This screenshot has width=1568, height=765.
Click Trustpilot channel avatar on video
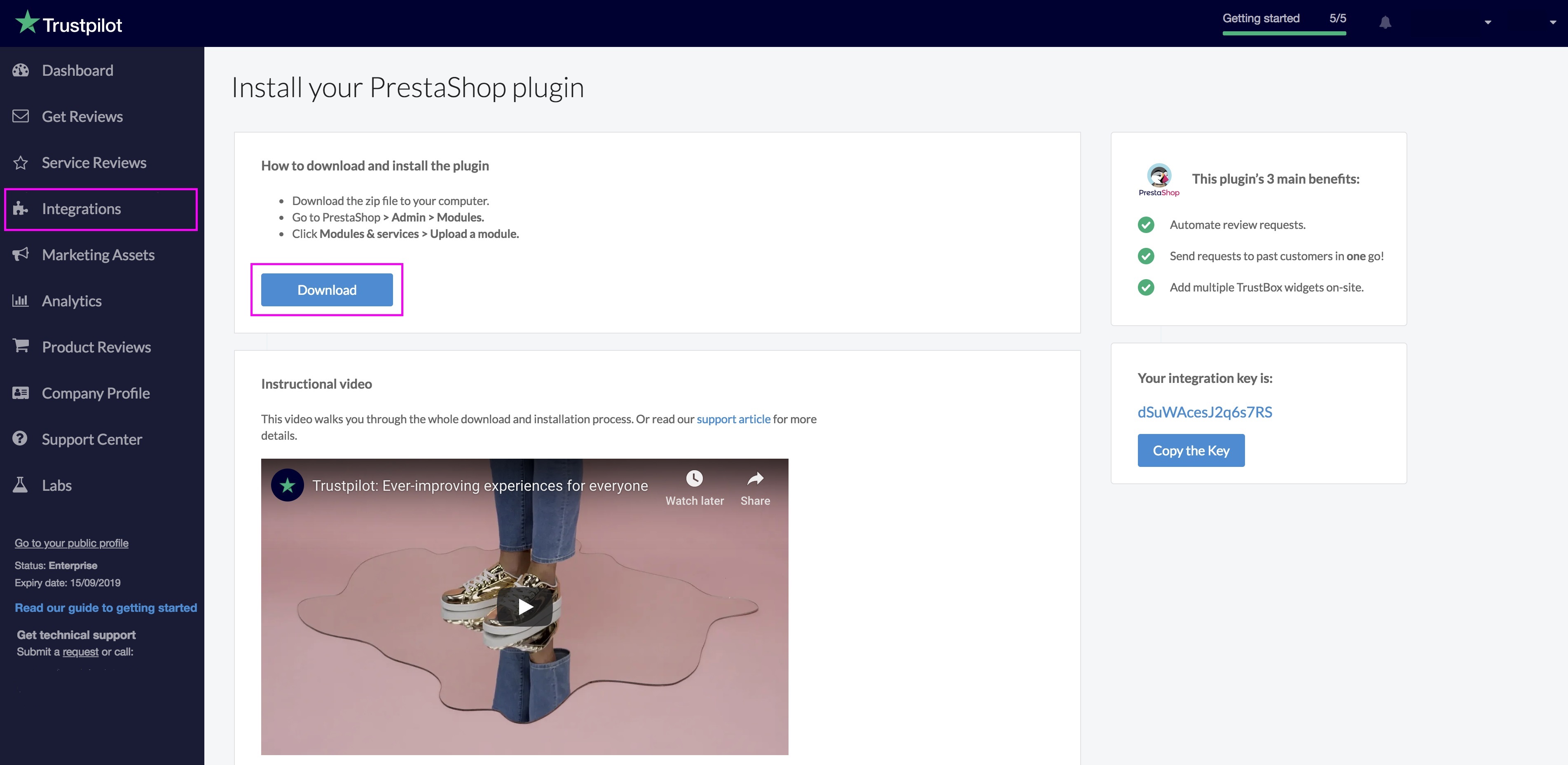pyautogui.click(x=287, y=485)
